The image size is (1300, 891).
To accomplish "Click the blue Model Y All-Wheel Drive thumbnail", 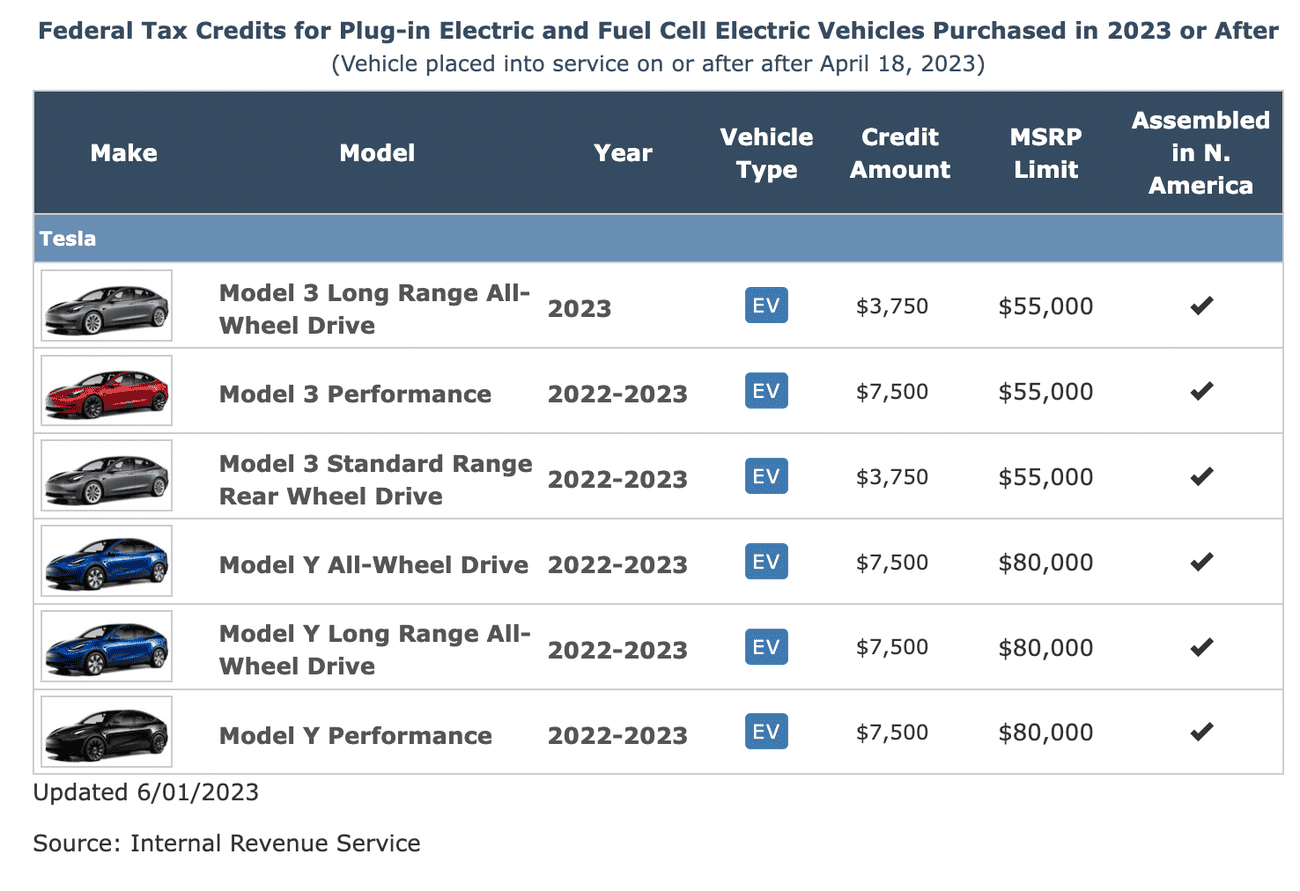I will click(106, 562).
